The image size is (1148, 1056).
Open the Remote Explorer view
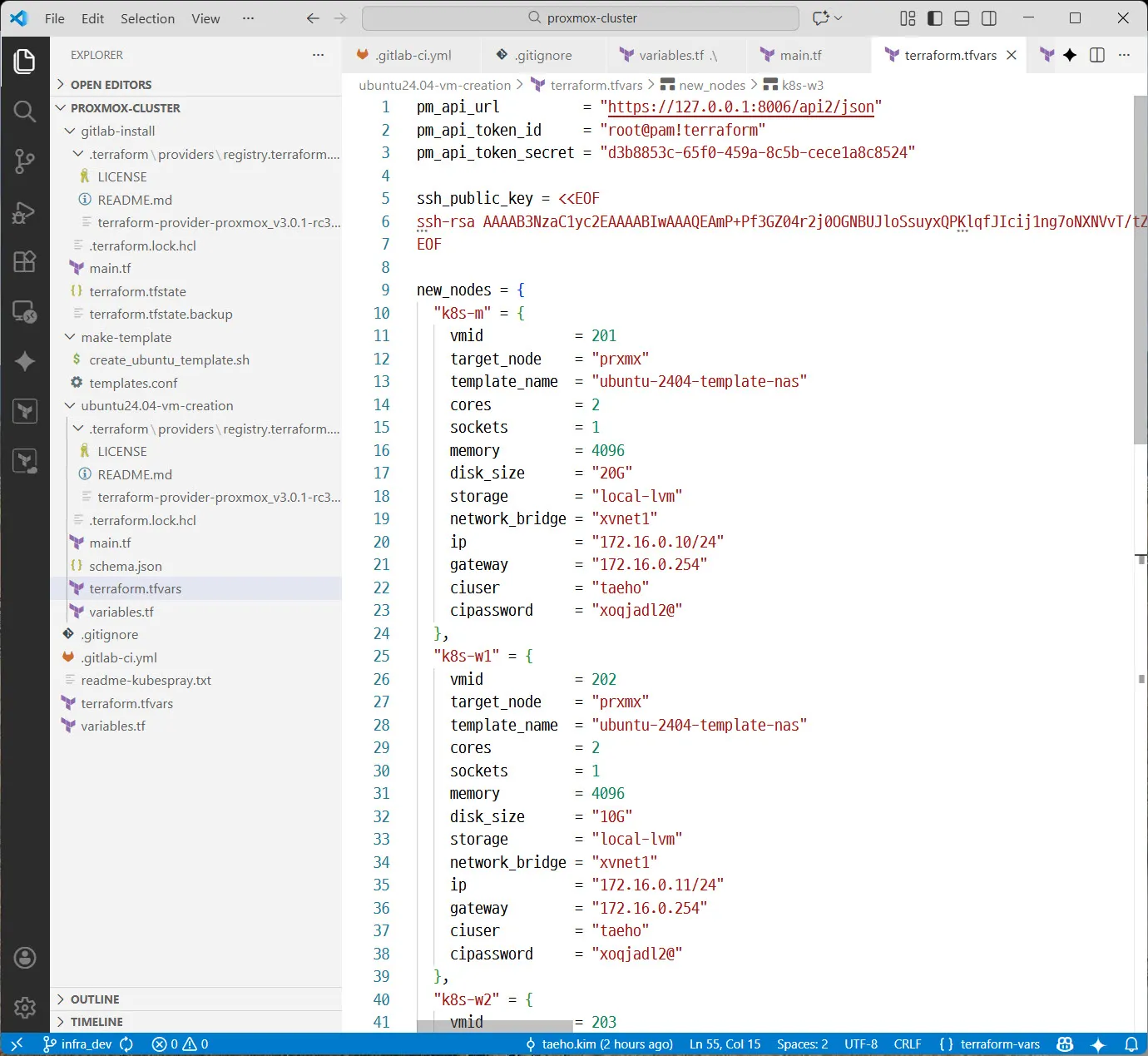click(25, 312)
